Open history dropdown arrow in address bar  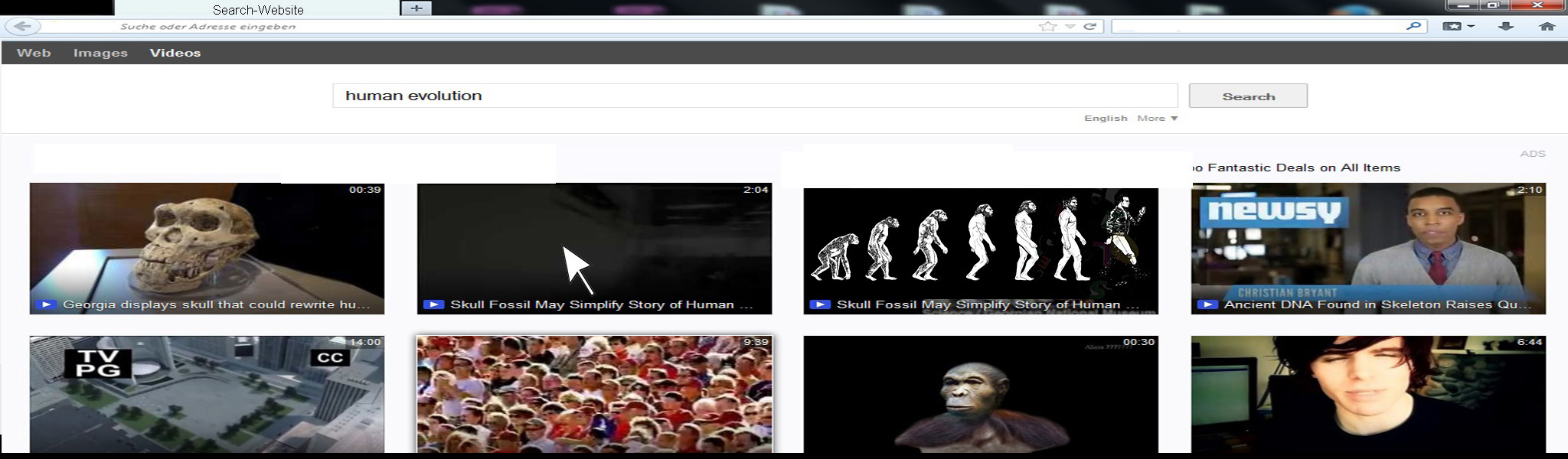(1070, 27)
